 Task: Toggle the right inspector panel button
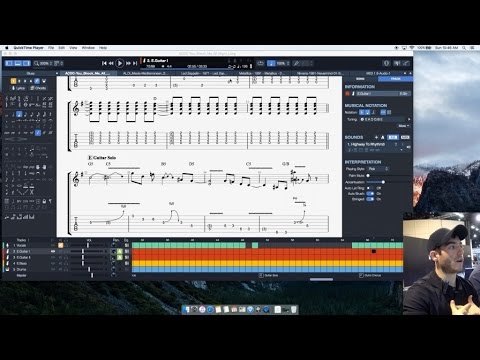click(x=26, y=63)
